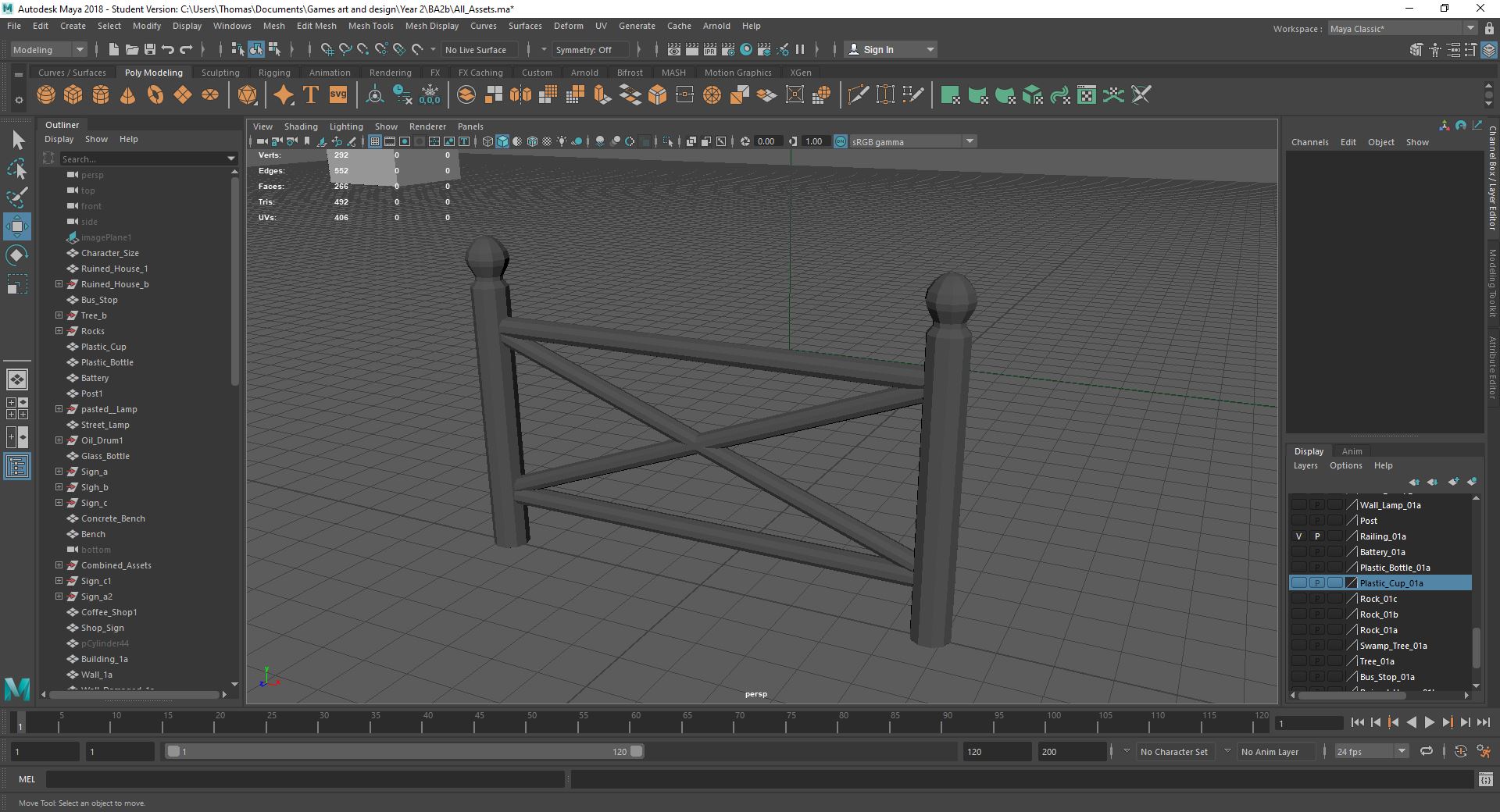Create a polygon cube from the shelf
The height and width of the screenshot is (812, 1500).
(x=73, y=95)
